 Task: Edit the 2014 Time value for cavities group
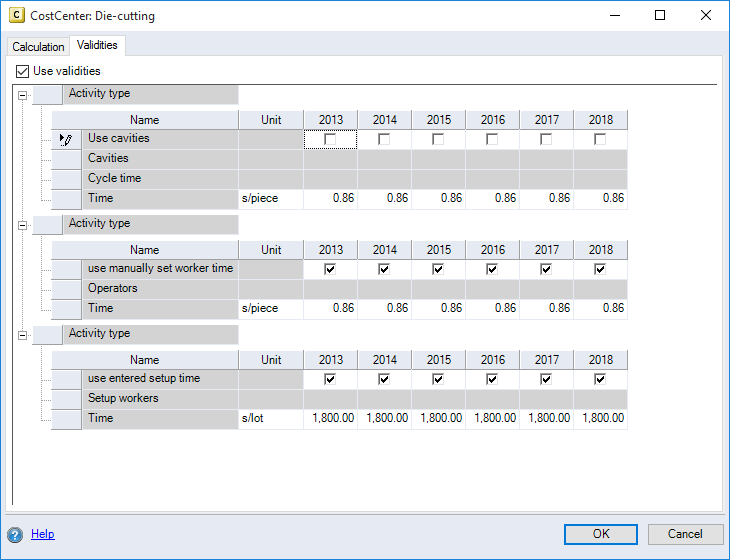[385, 199]
